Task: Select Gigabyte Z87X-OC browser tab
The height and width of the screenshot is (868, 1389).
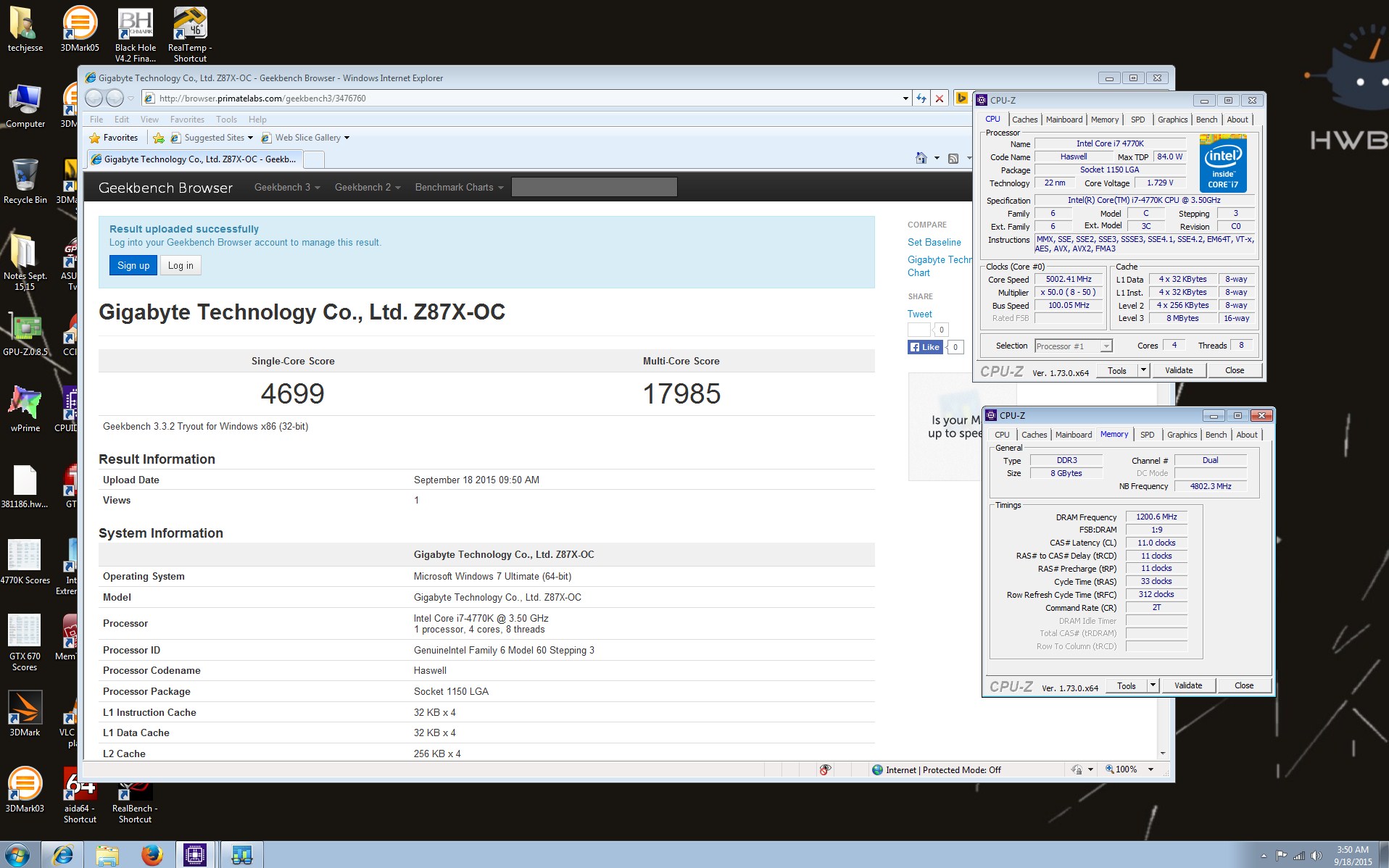Action: 194,159
